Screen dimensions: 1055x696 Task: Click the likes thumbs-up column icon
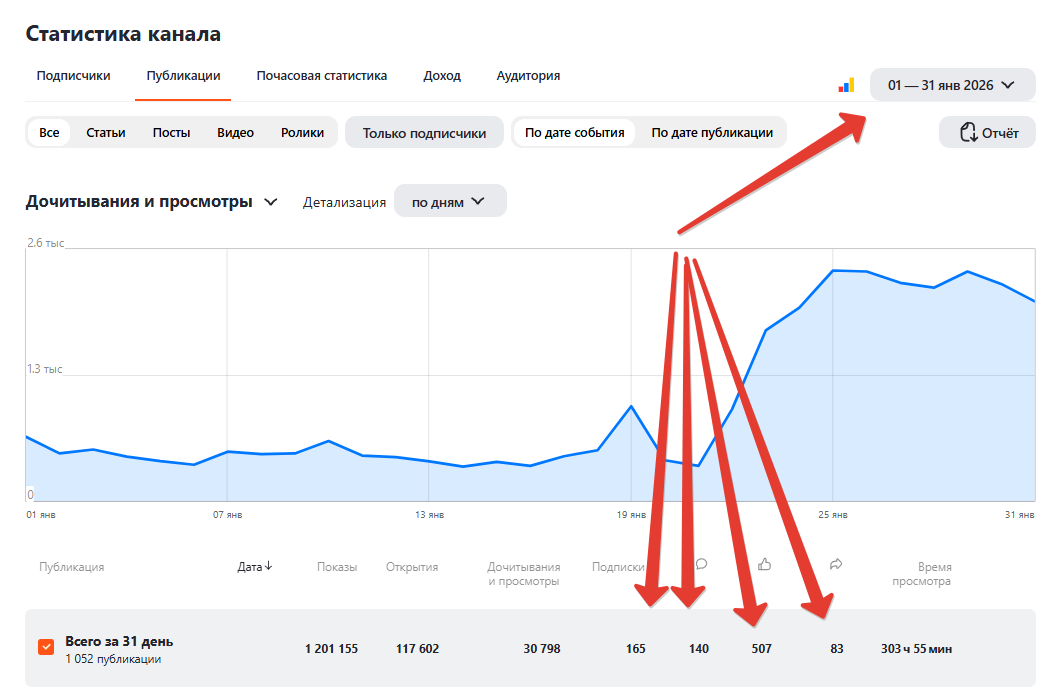pyautogui.click(x=764, y=564)
